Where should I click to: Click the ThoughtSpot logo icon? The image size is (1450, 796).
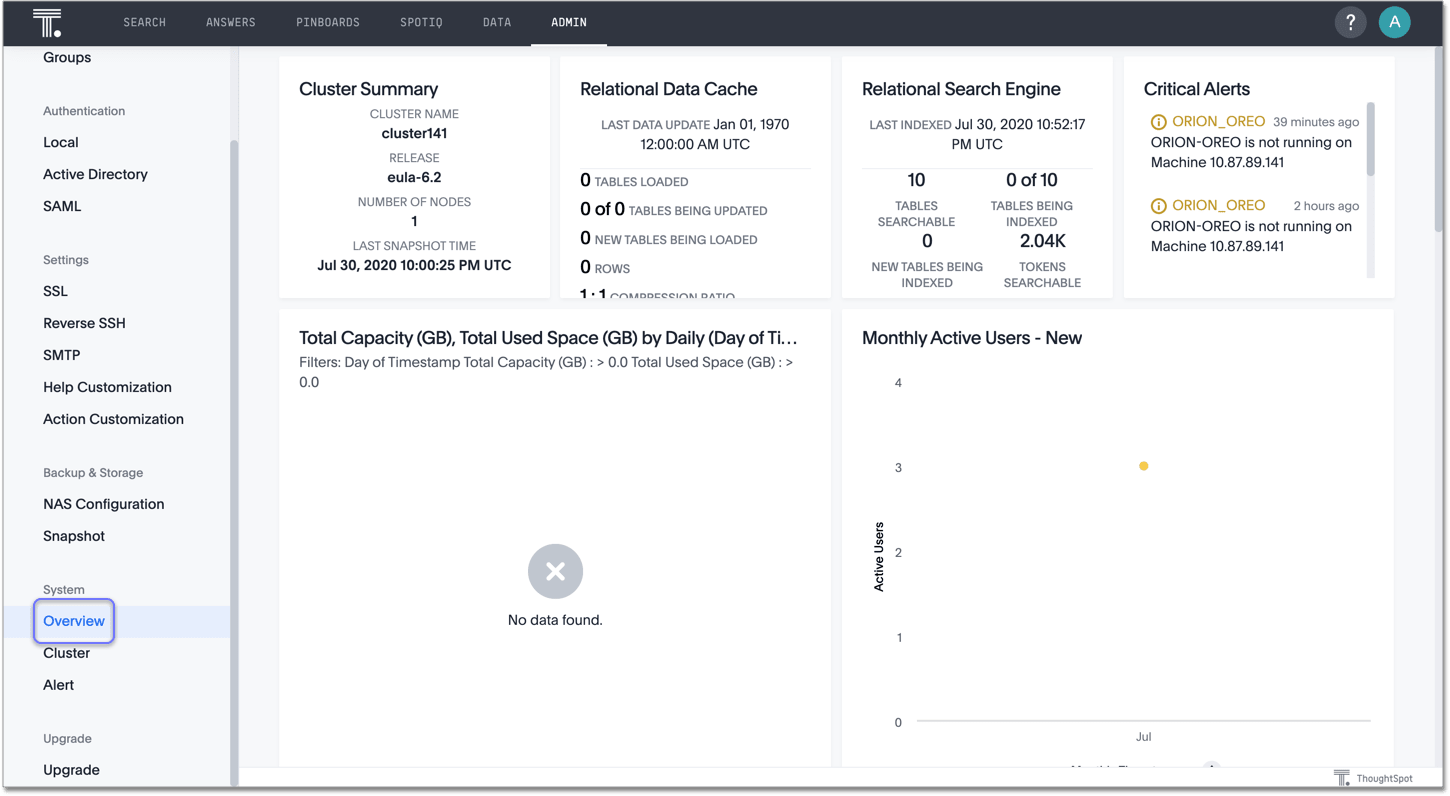coord(47,22)
